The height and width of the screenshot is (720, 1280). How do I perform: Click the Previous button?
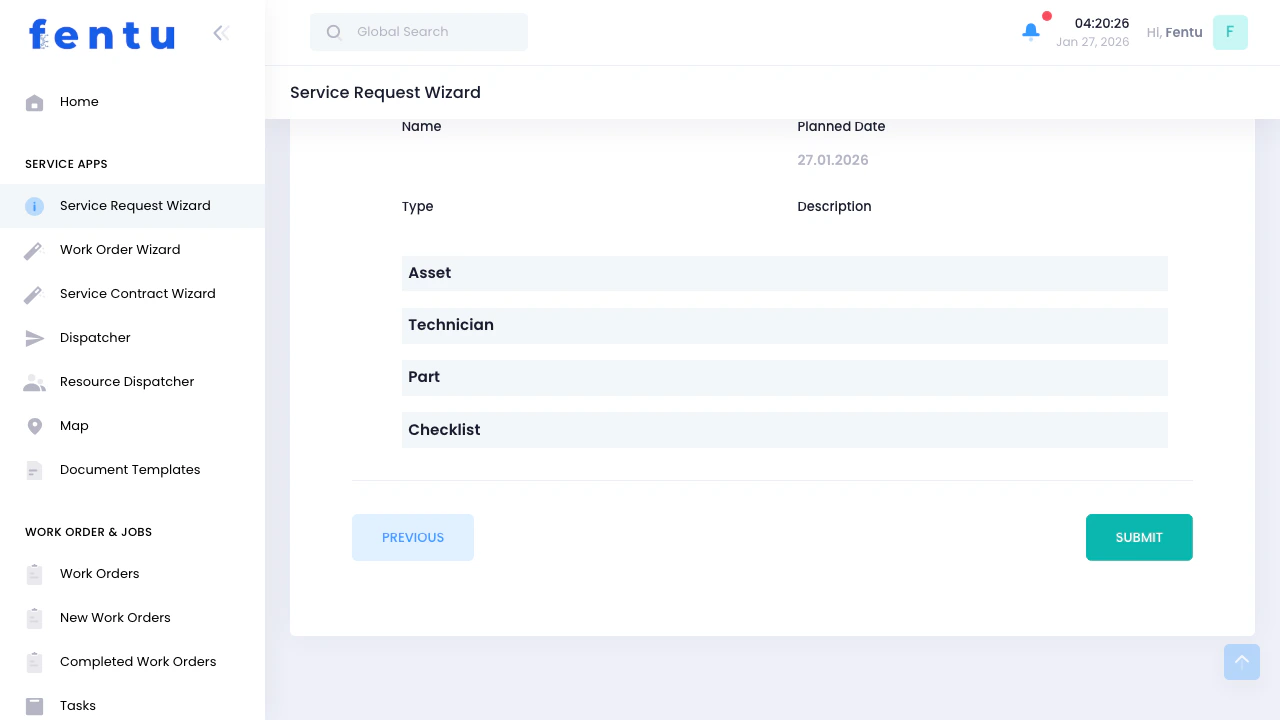(413, 537)
